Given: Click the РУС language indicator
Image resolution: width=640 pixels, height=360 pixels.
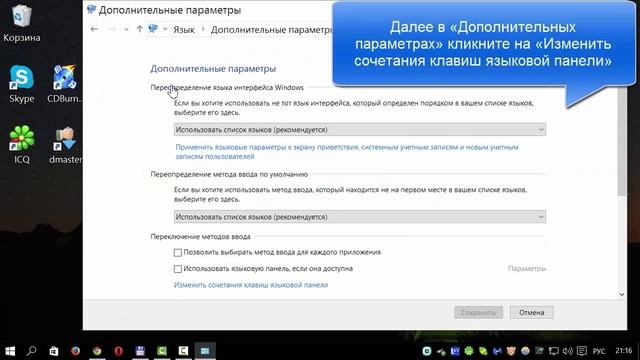Looking at the screenshot, I should point(599,351).
